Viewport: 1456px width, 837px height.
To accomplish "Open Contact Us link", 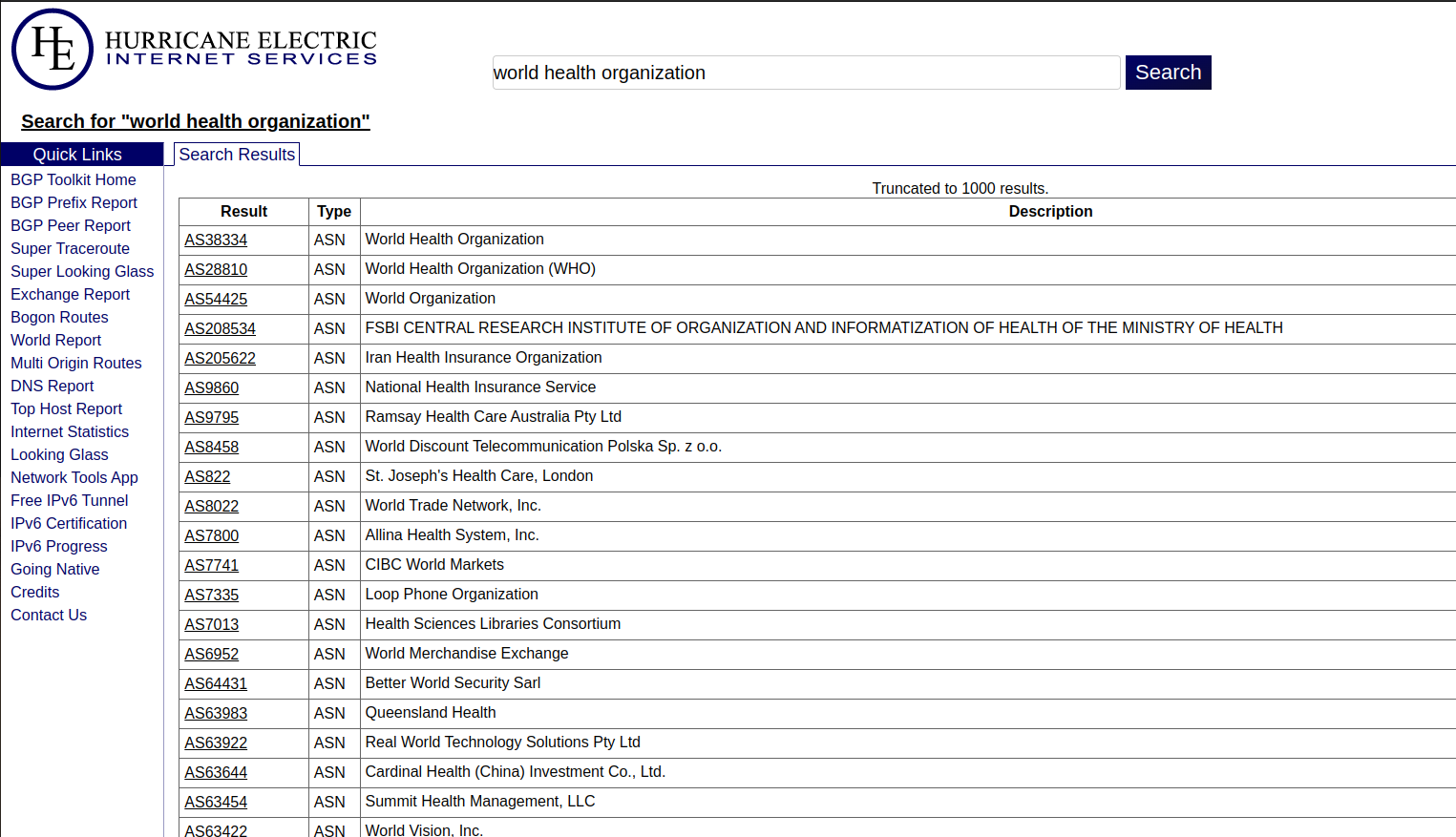I will pos(49,615).
